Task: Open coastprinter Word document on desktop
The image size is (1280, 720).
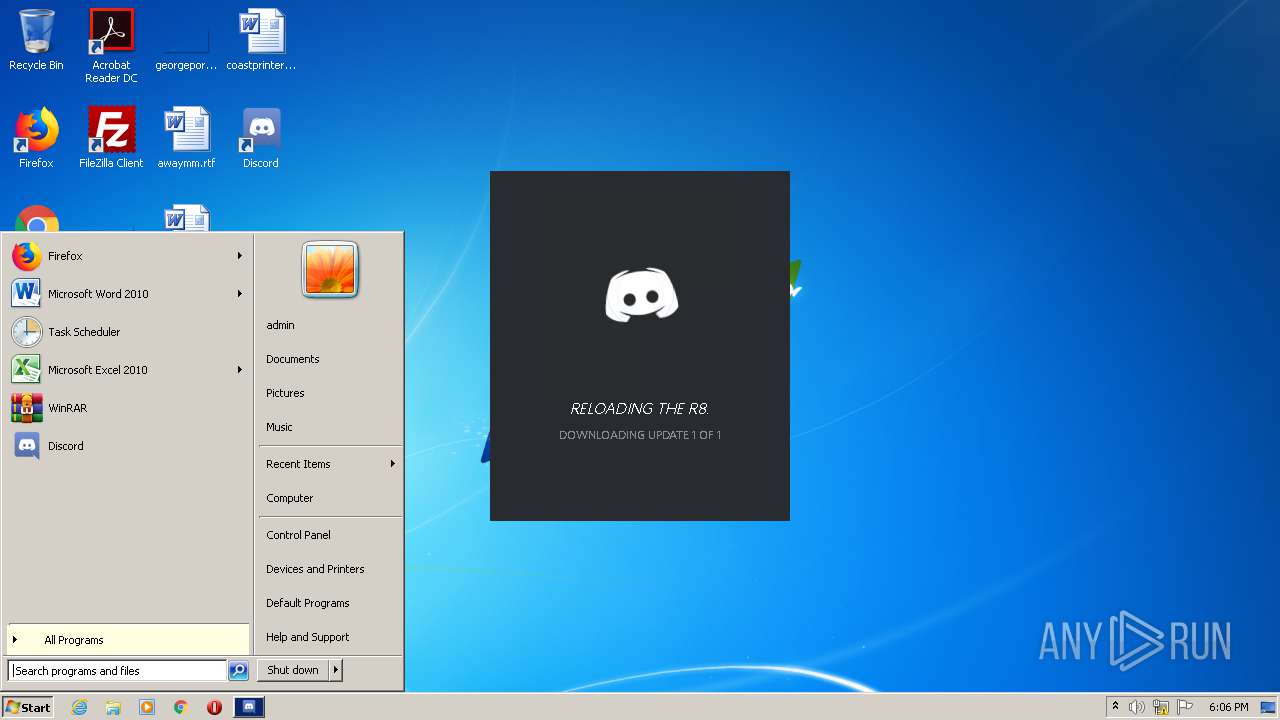Action: 261,40
